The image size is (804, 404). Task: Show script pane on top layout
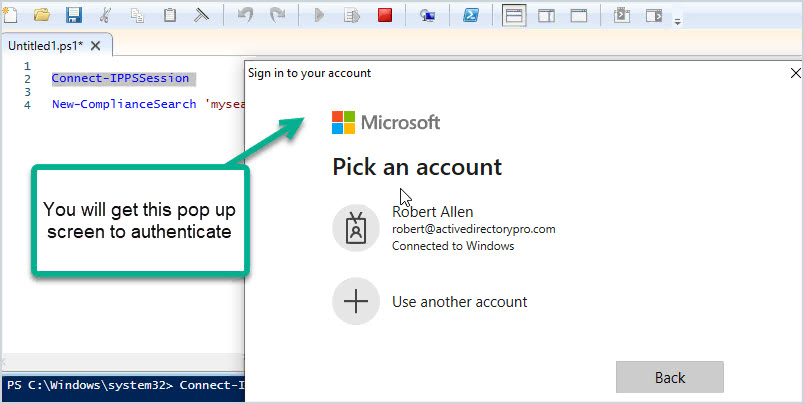514,16
